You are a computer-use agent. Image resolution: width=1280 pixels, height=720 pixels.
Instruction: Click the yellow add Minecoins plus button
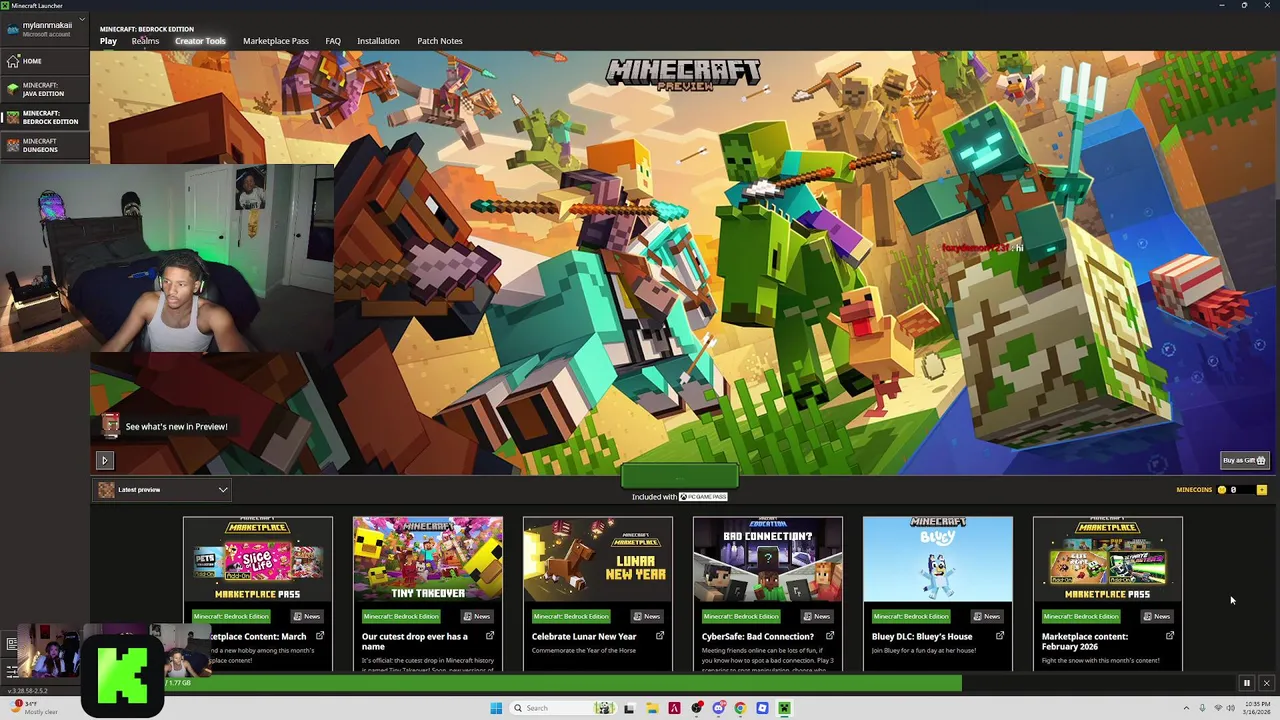point(1261,490)
